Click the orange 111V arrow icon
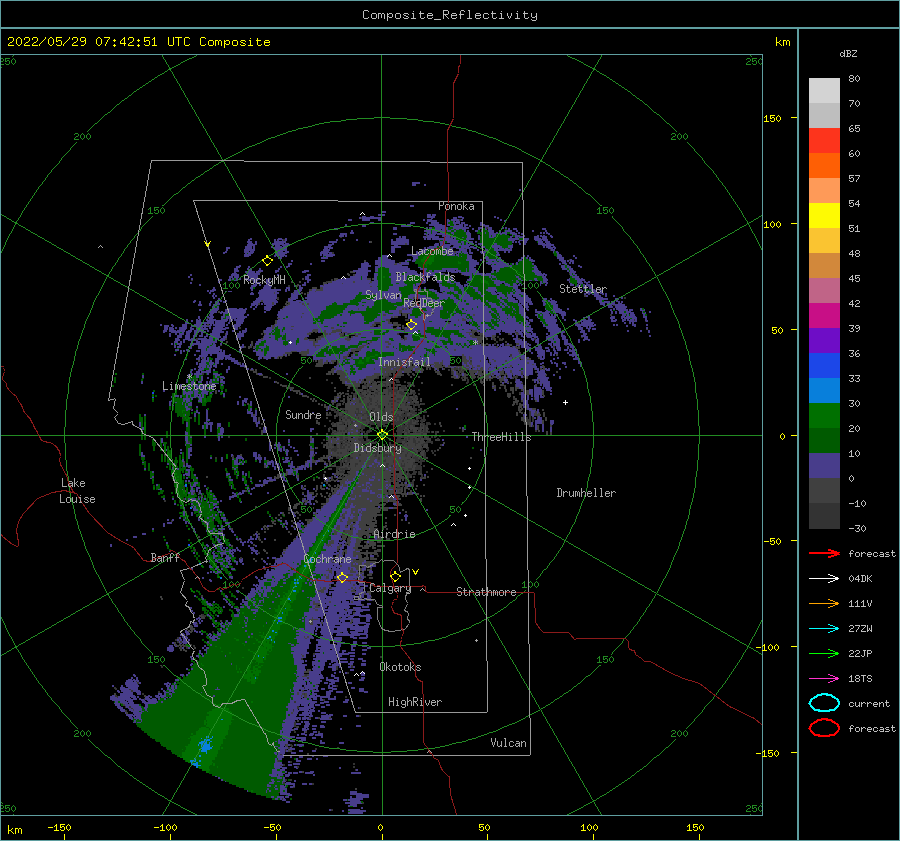900x841 pixels. tap(824, 603)
